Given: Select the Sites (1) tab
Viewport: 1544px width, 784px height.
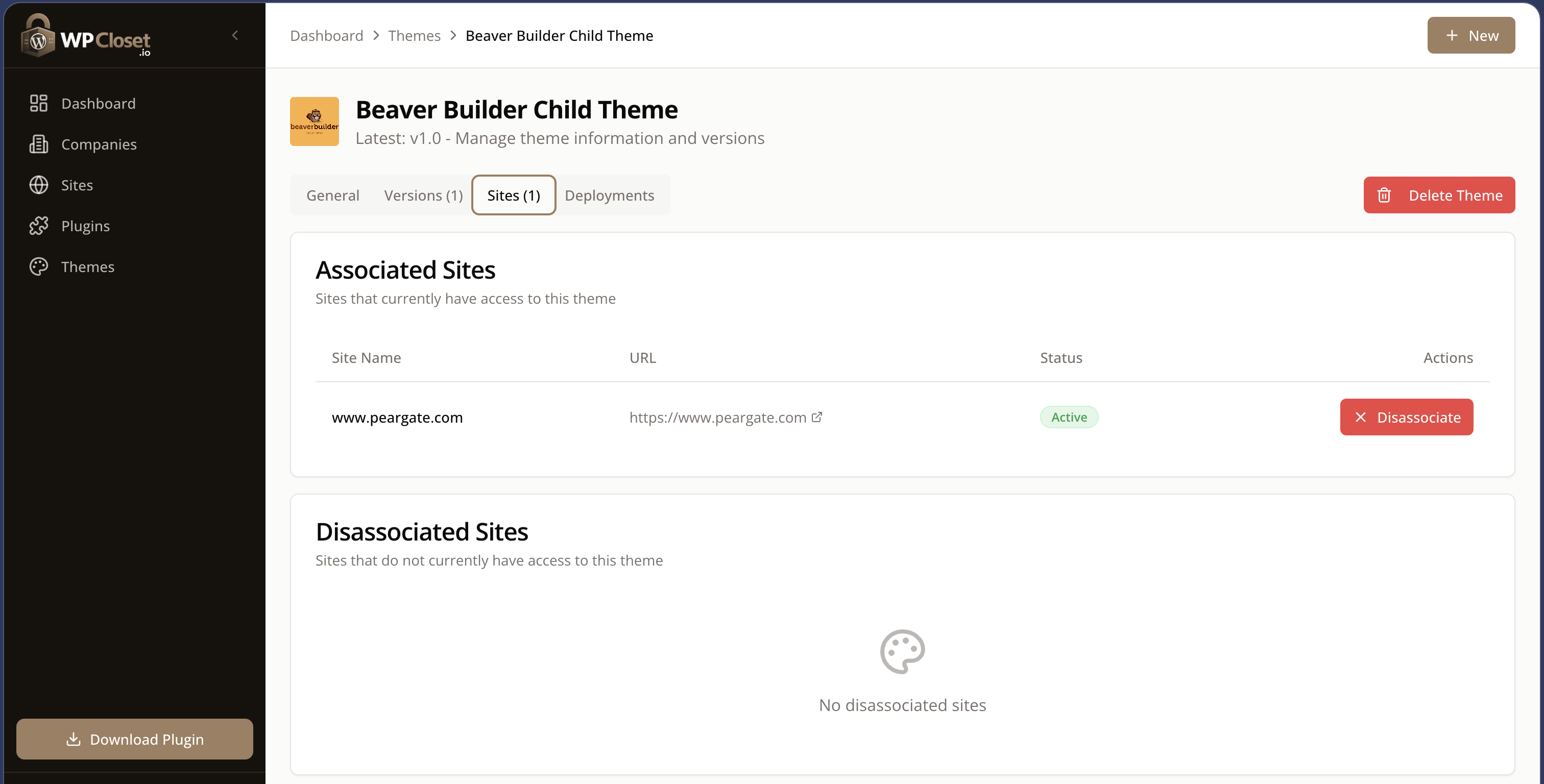Looking at the screenshot, I should pyautogui.click(x=513, y=195).
